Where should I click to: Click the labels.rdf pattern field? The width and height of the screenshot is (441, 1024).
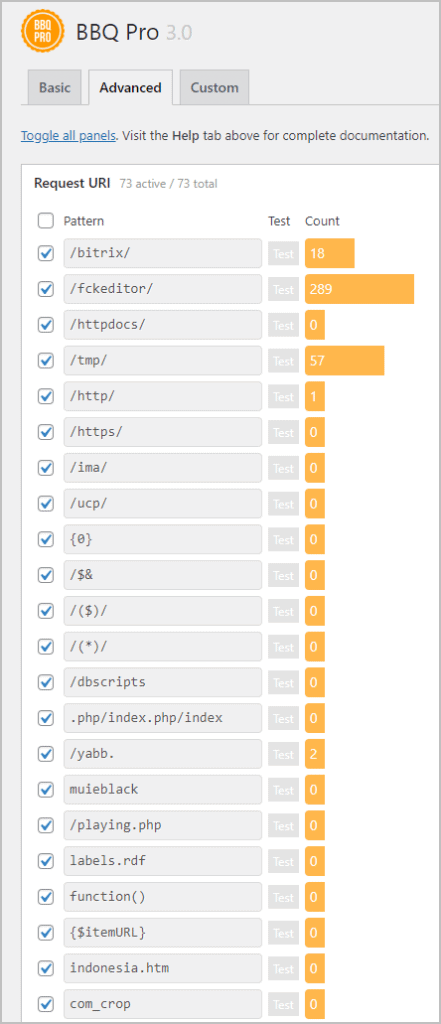163,861
